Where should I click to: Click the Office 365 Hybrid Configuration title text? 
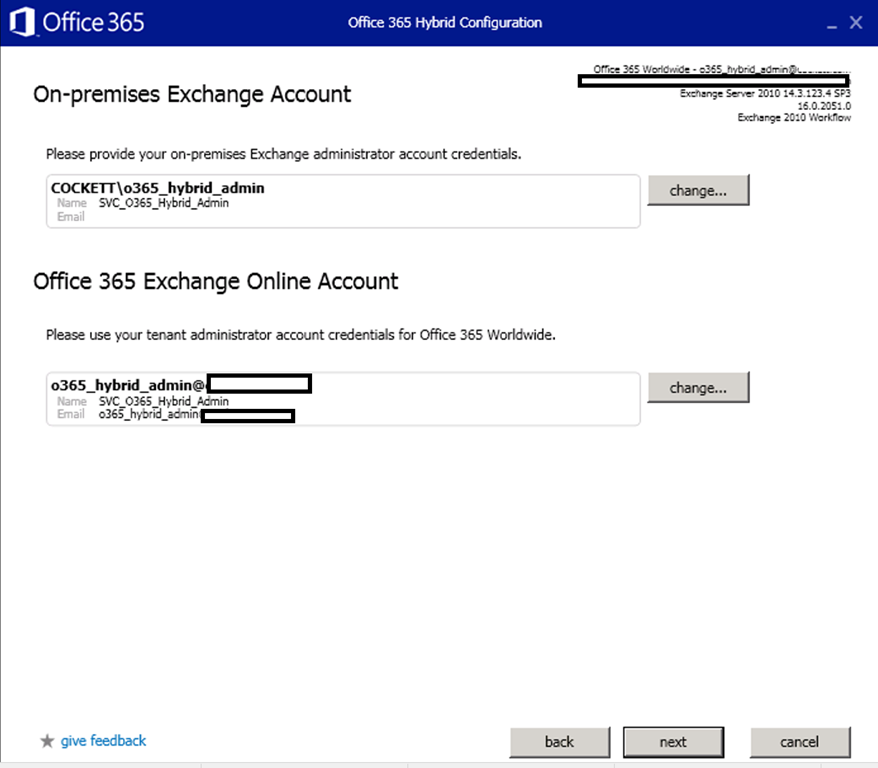pos(445,22)
